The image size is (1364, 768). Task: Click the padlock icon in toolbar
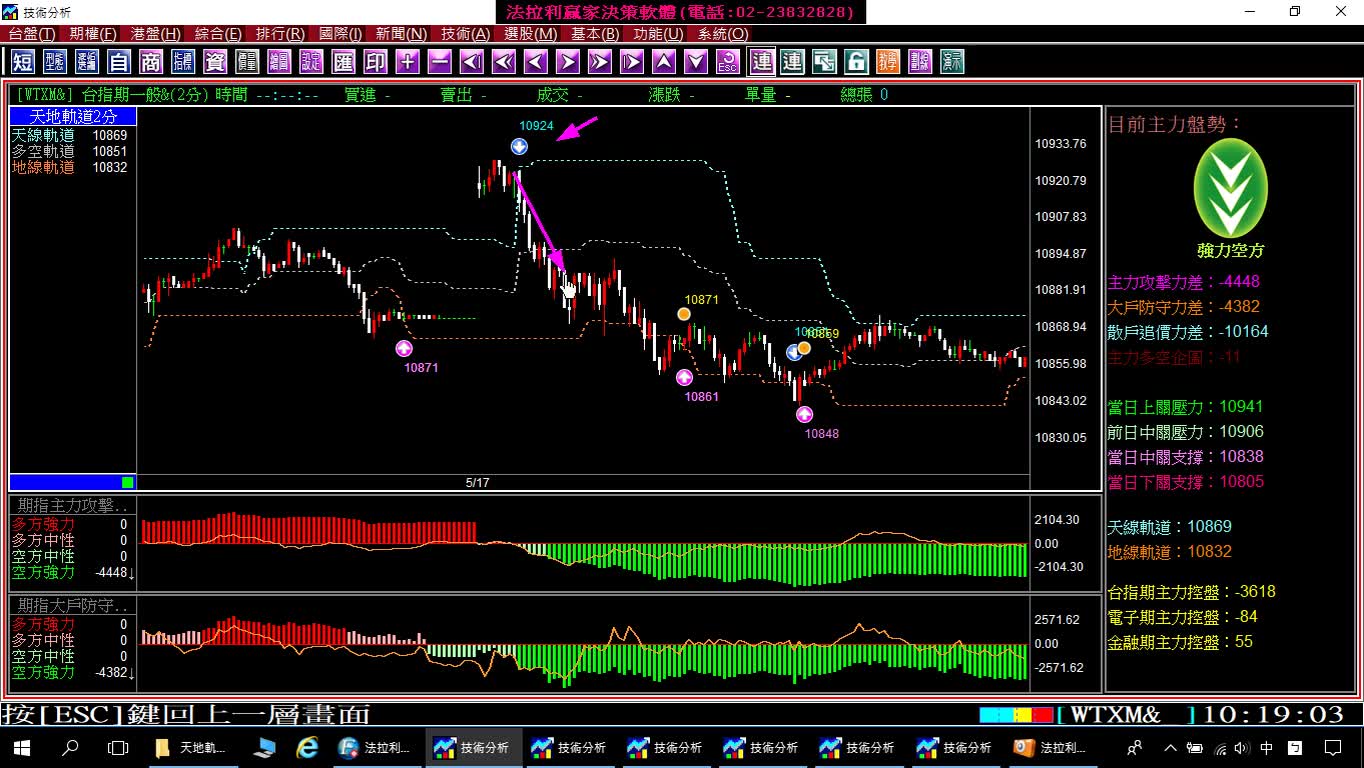856,62
